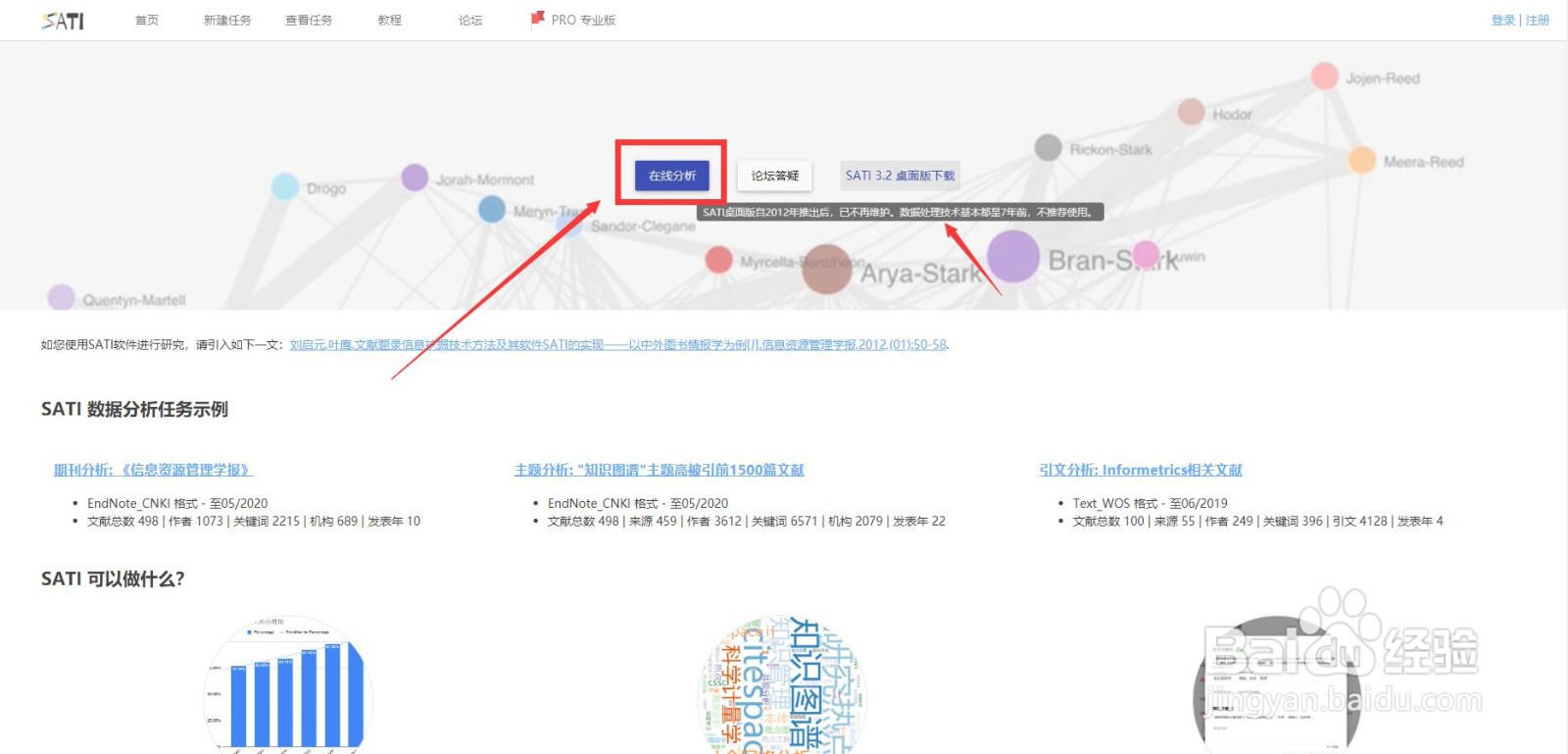The image size is (1568, 754).
Task: Click the 登录 link
Action: pos(1503,21)
